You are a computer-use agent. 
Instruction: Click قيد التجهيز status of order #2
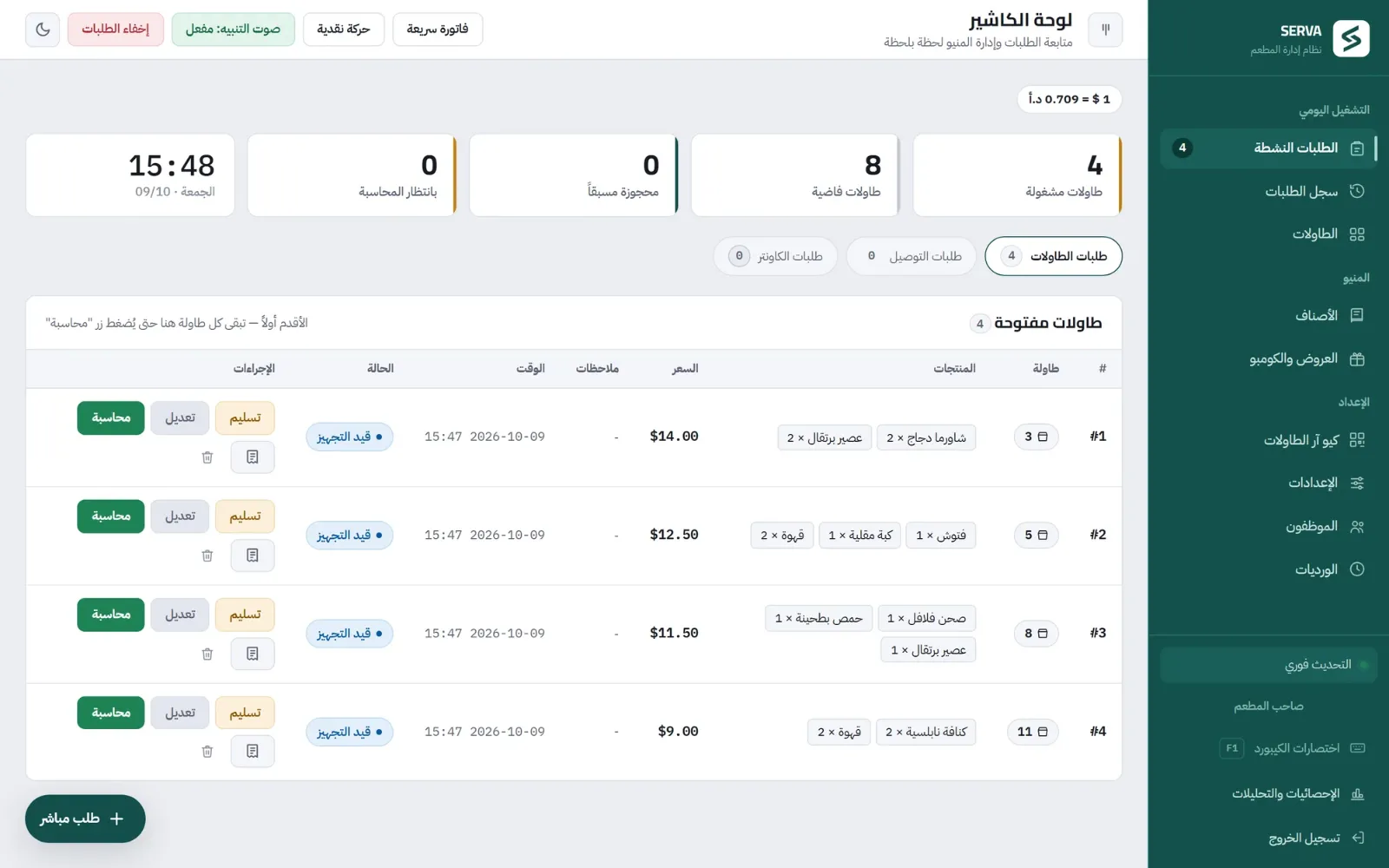349,535
